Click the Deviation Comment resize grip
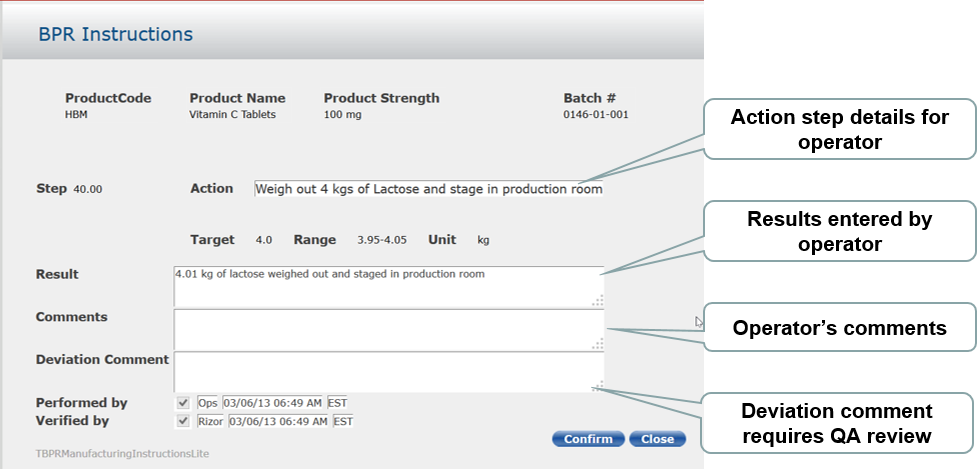The image size is (977, 469). click(x=598, y=387)
